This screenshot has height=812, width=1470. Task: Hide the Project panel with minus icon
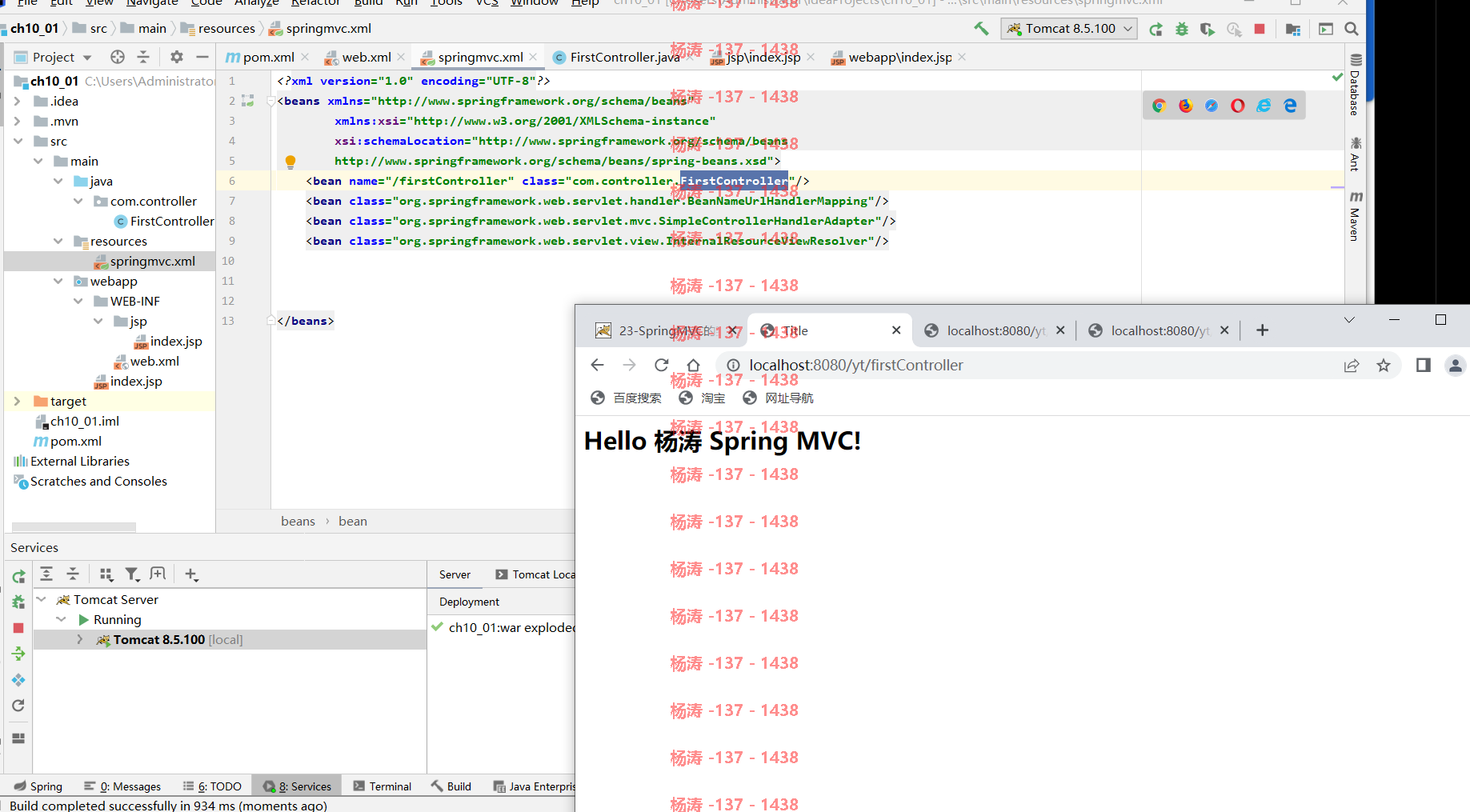(202, 57)
